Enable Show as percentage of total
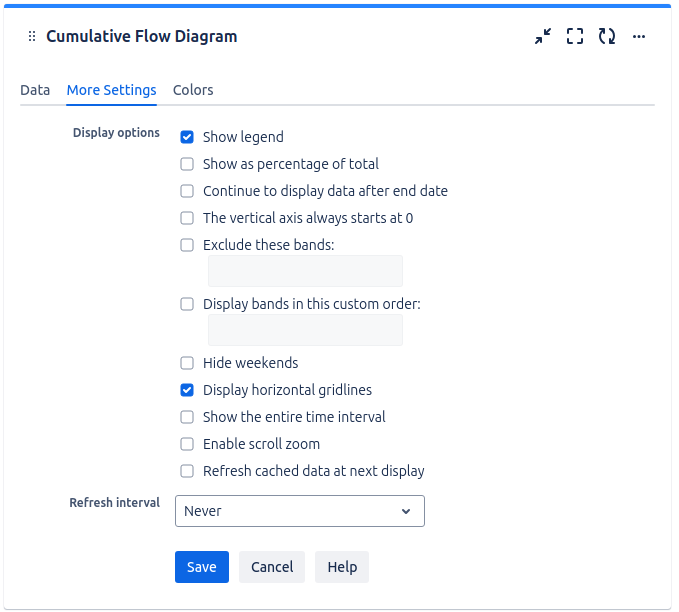Screen dimensions: 679x612 pos(187,164)
